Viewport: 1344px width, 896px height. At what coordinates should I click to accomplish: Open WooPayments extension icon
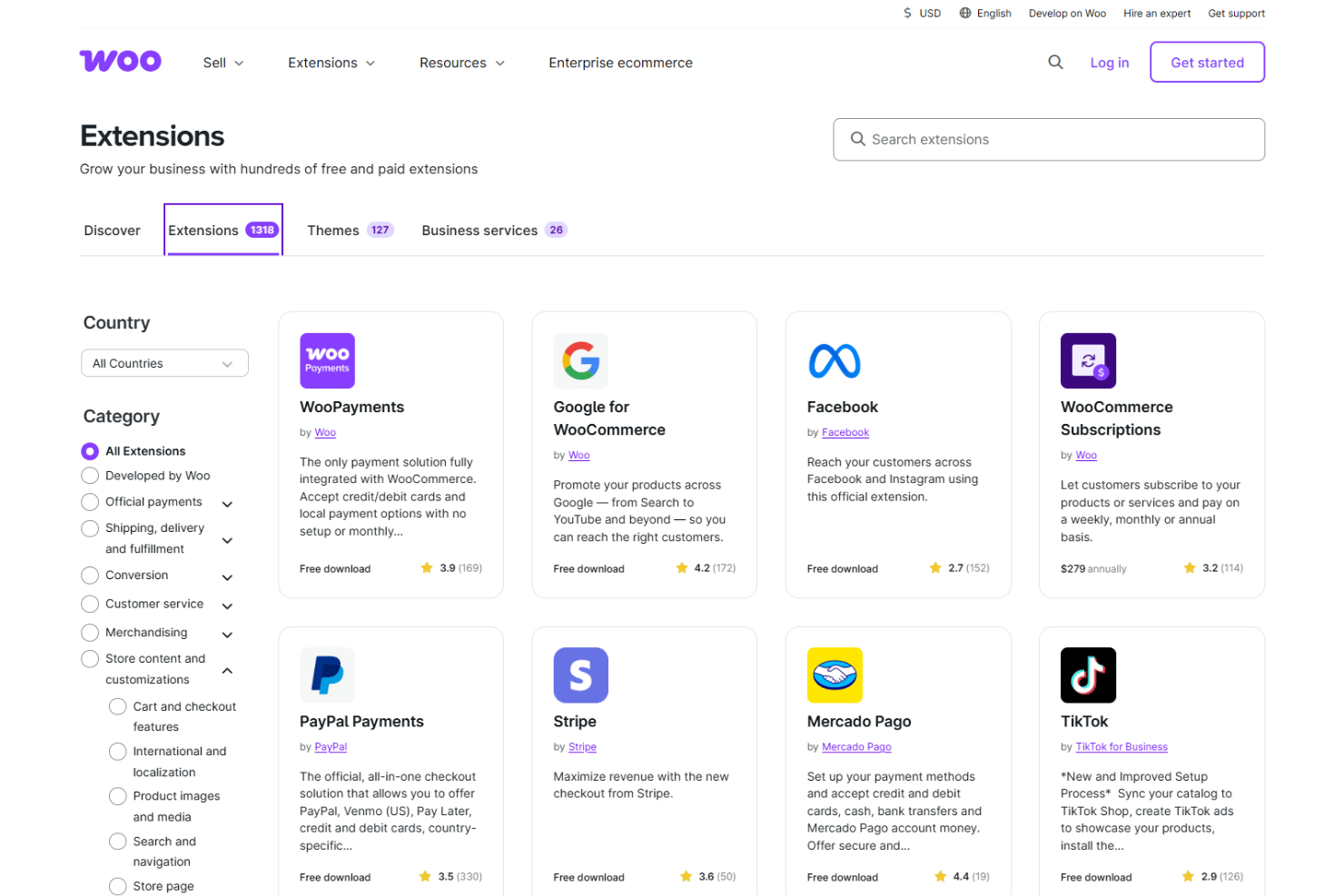(x=327, y=360)
